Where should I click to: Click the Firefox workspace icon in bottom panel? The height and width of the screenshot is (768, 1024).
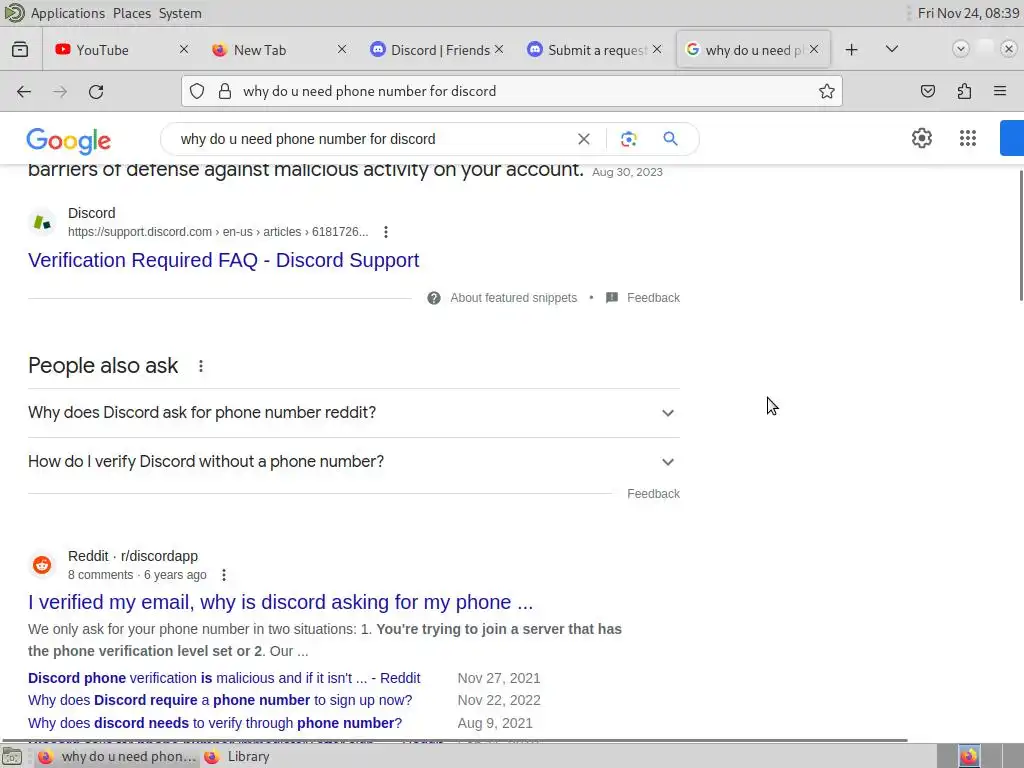point(968,757)
